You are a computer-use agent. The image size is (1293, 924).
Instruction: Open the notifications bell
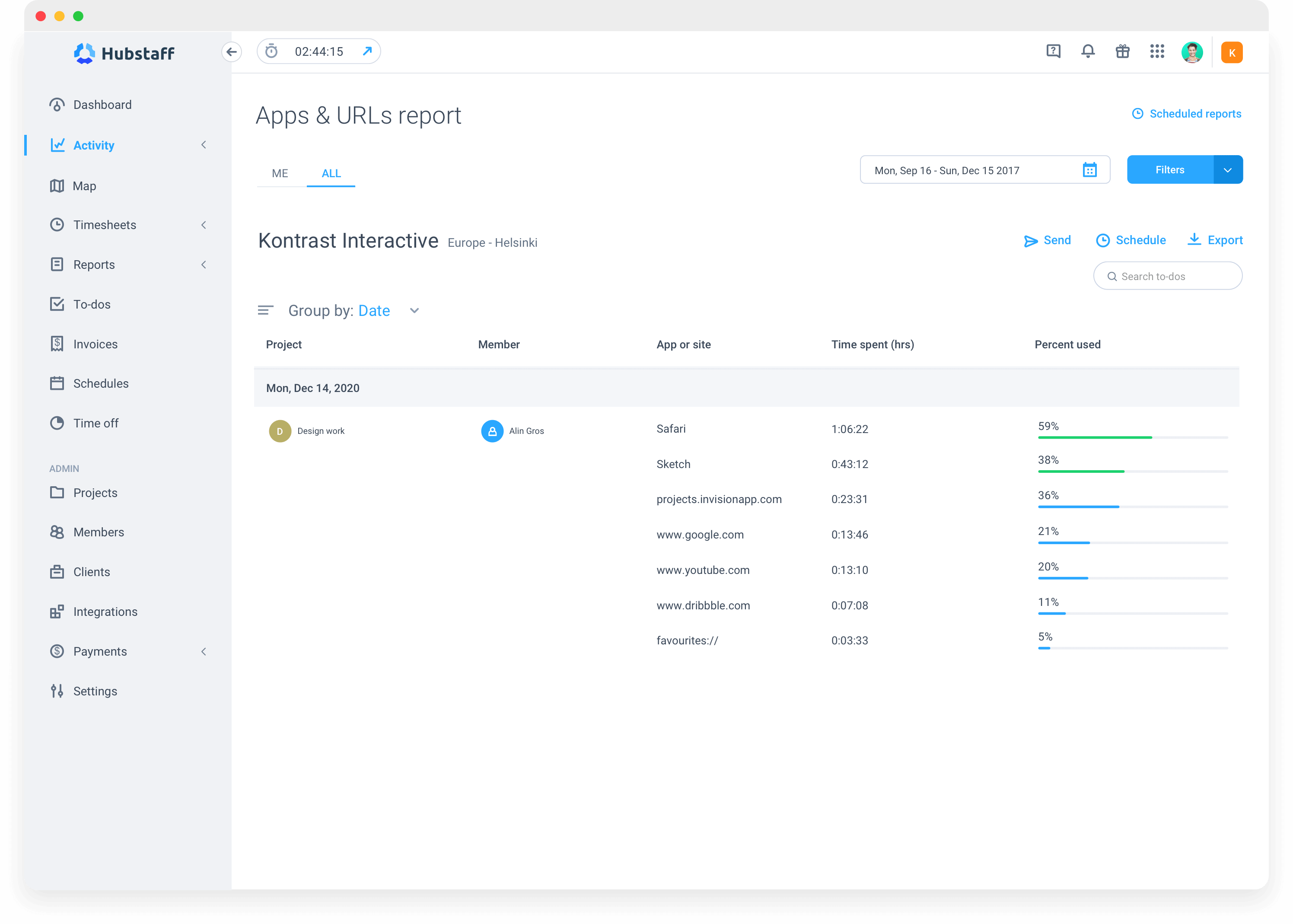click(x=1088, y=51)
